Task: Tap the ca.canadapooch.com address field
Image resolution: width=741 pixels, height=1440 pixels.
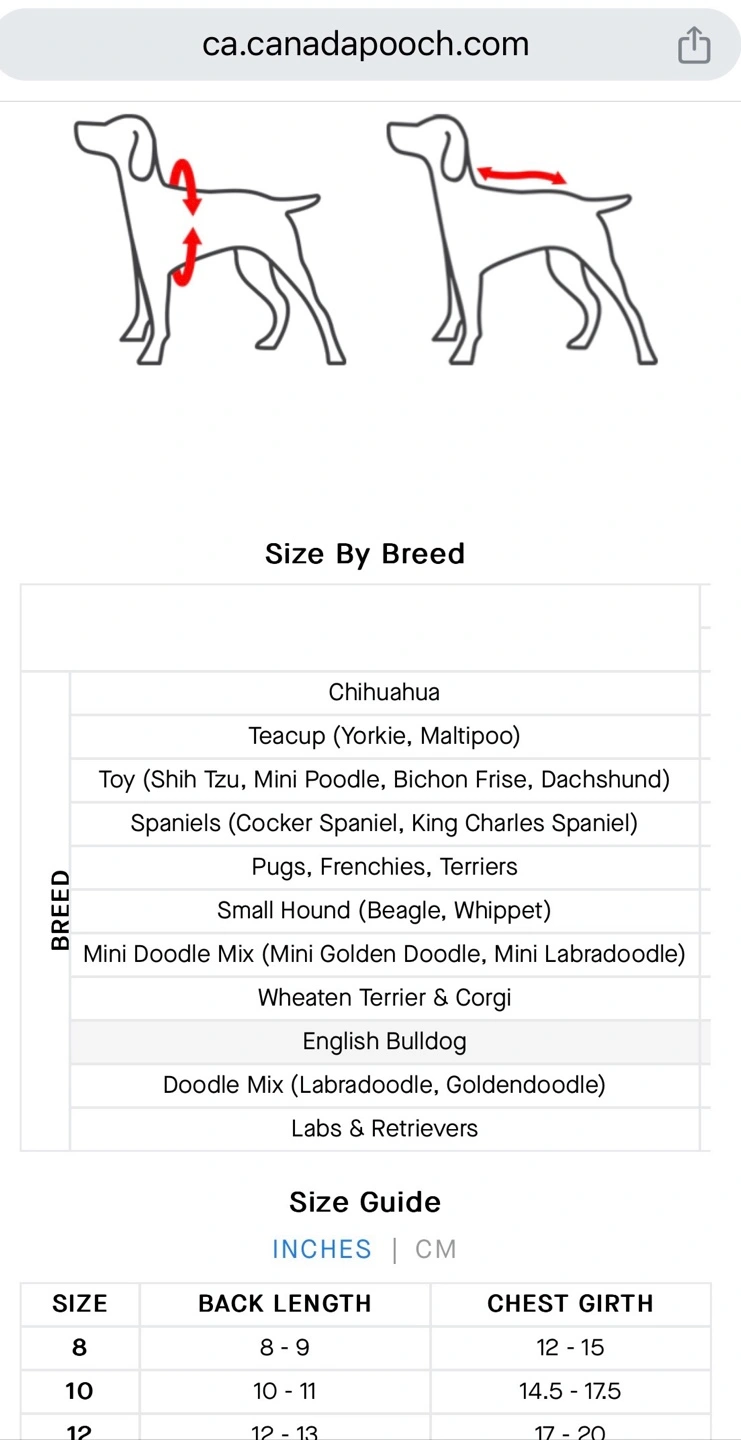Action: coord(365,44)
